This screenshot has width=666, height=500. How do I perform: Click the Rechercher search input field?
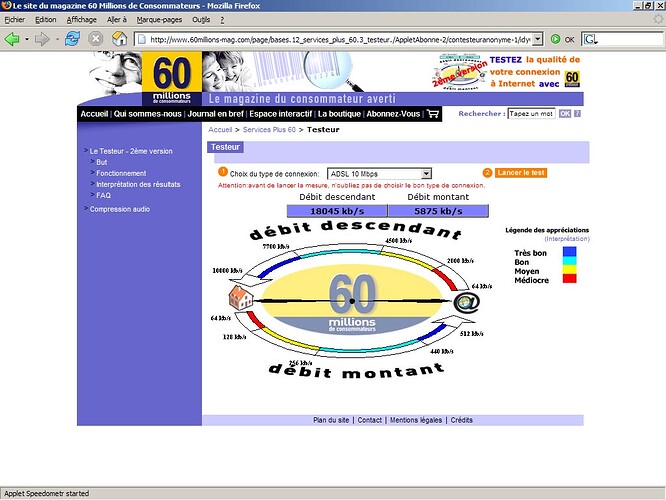(x=530, y=114)
